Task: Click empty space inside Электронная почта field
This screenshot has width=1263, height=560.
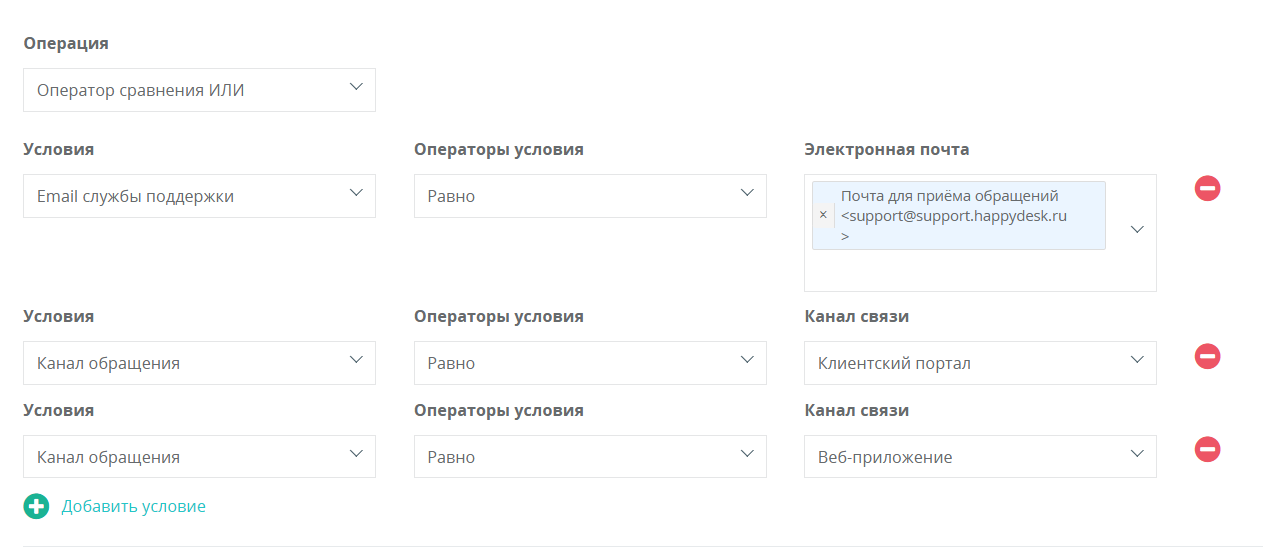Action: click(x=960, y=270)
